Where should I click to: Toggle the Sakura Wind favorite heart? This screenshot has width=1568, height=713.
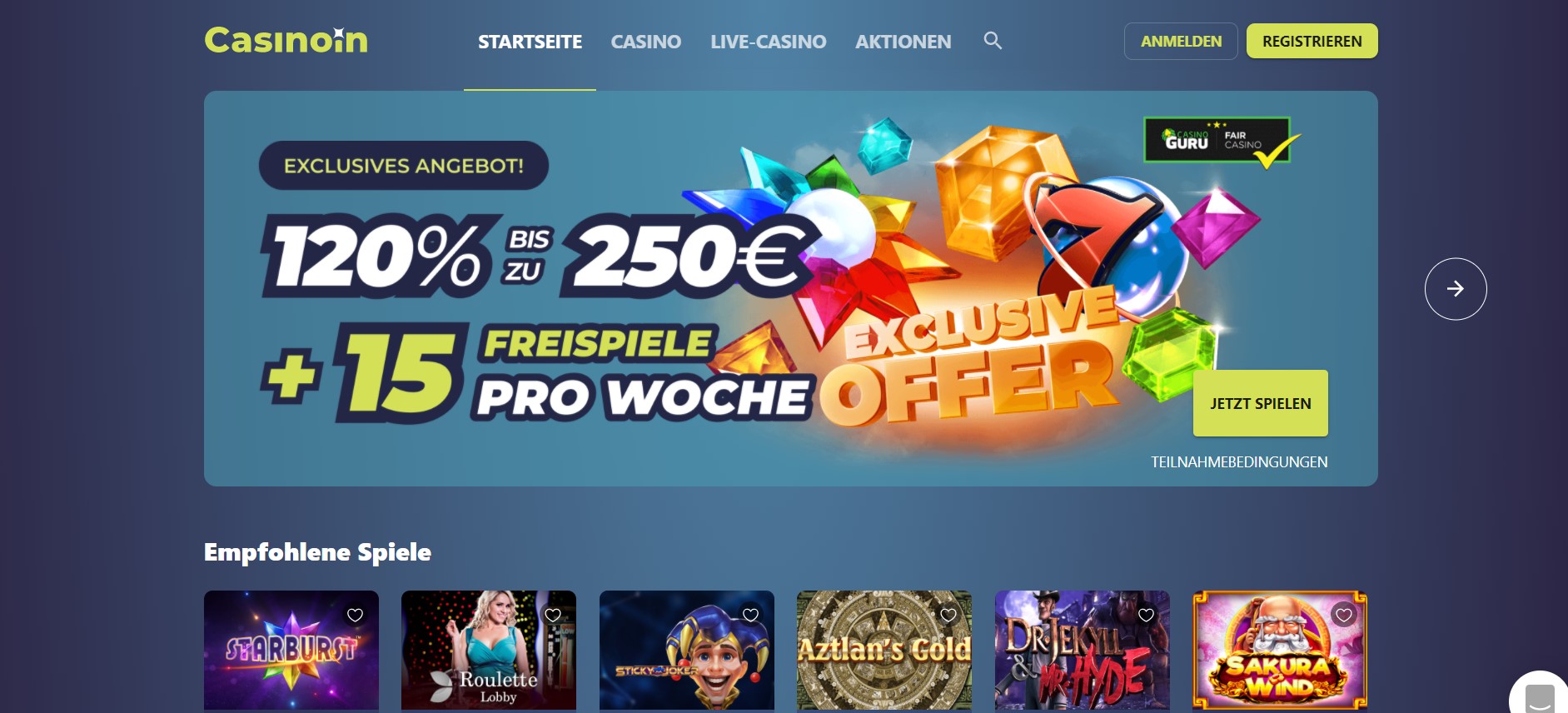point(1344,615)
